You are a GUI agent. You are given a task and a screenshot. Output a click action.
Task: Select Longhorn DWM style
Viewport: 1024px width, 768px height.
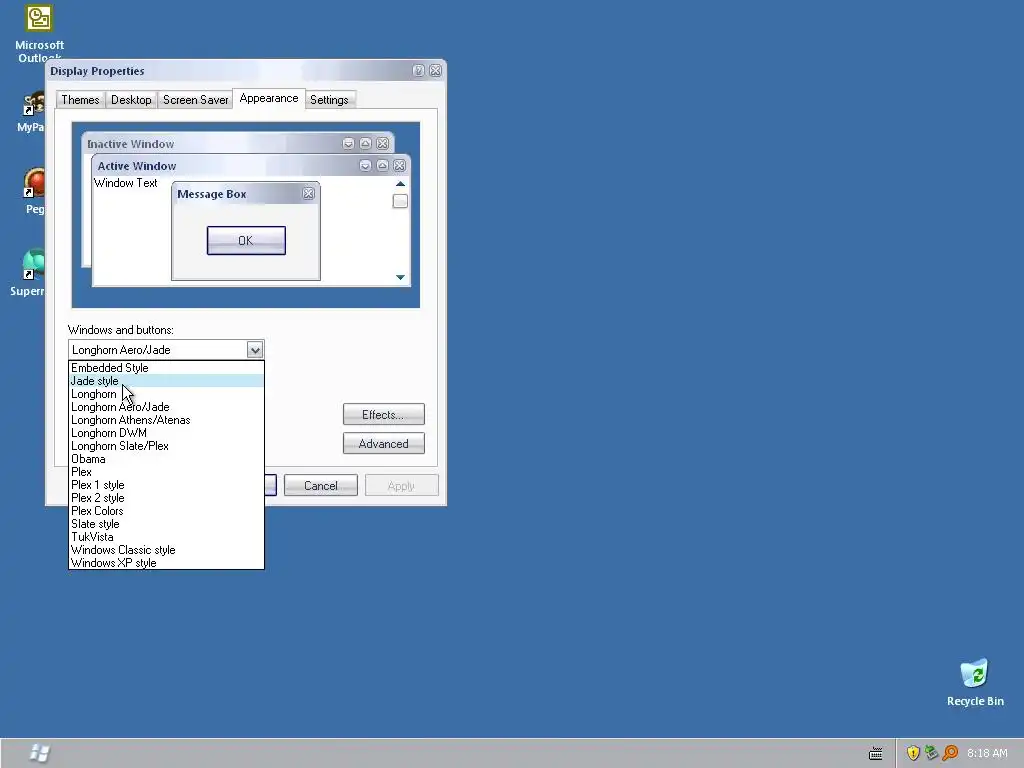coord(166,433)
